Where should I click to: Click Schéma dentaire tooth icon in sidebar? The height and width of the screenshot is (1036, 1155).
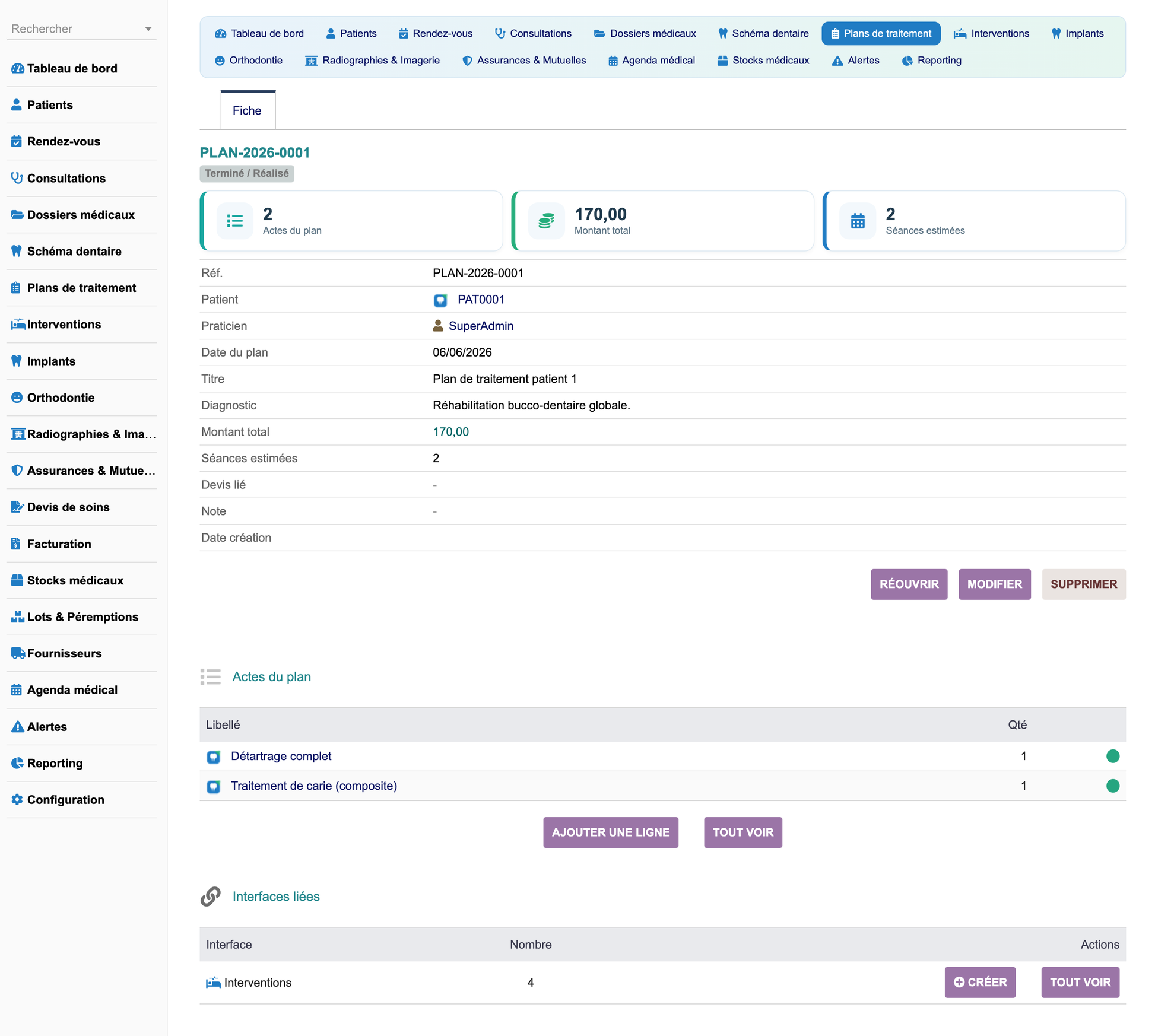17,251
